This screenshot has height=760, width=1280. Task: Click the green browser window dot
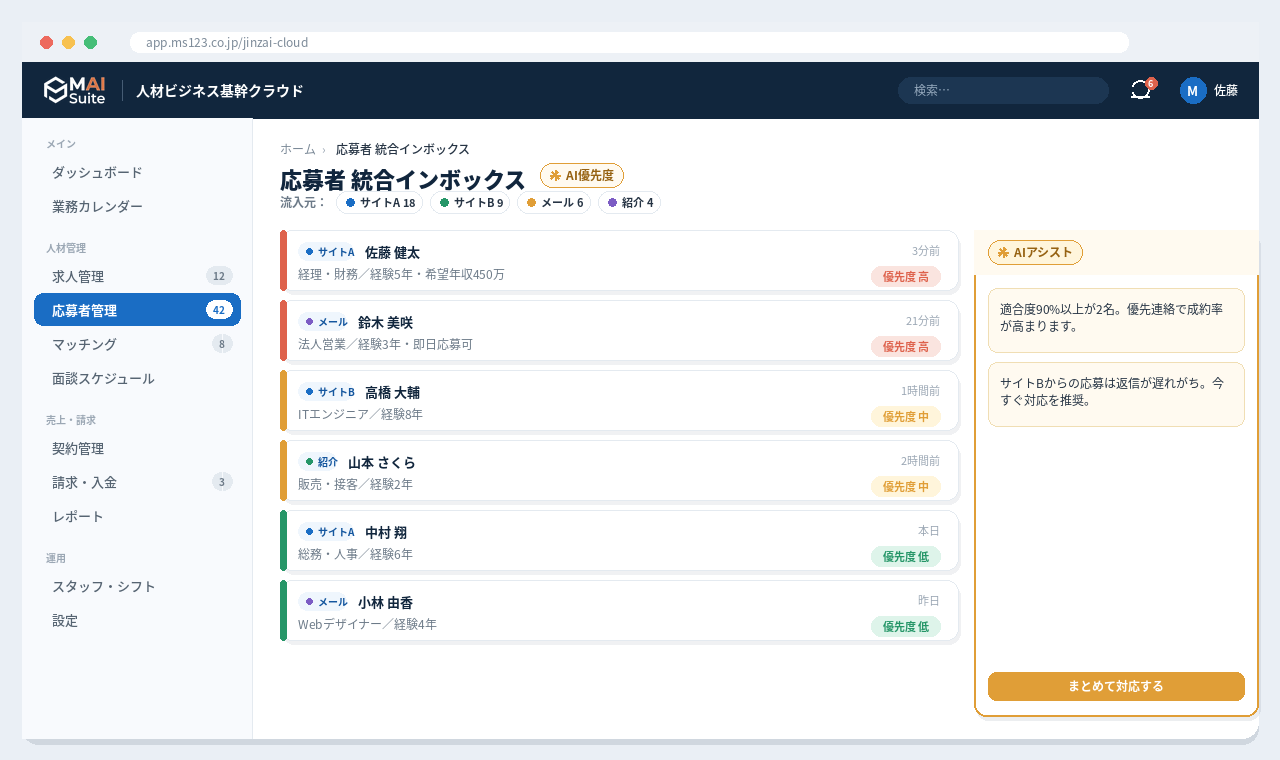90,42
